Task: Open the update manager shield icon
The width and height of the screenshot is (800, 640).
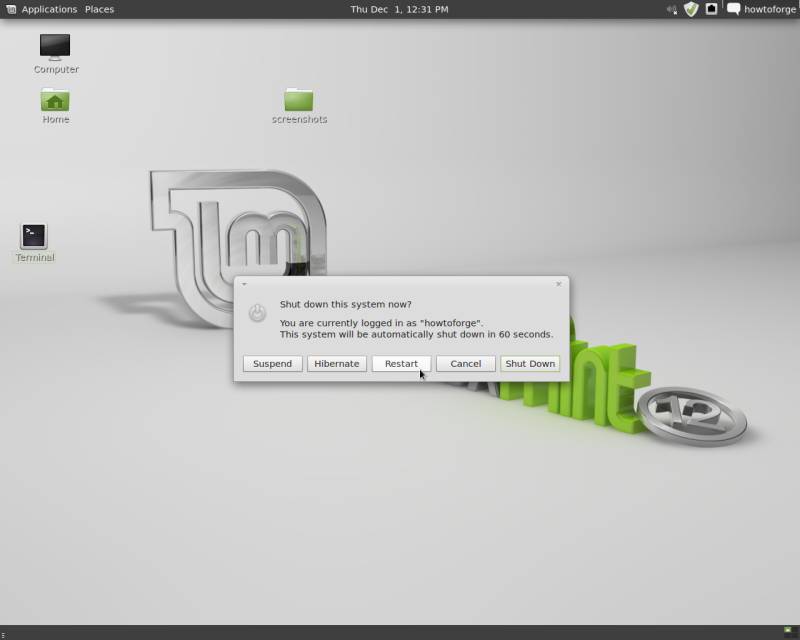Action: tap(691, 9)
